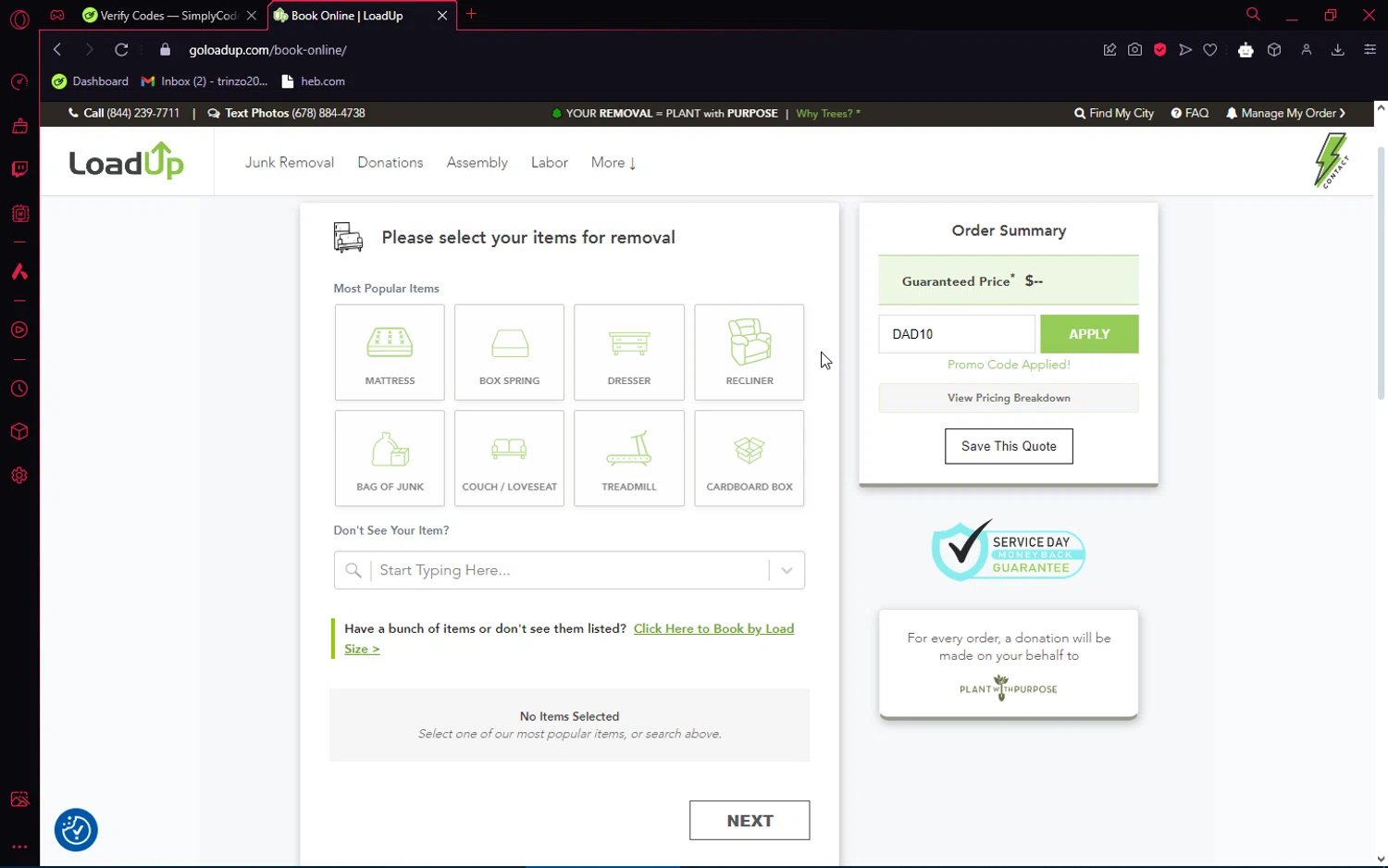Open the sidebar player icon
The image size is (1388, 868).
[19, 330]
